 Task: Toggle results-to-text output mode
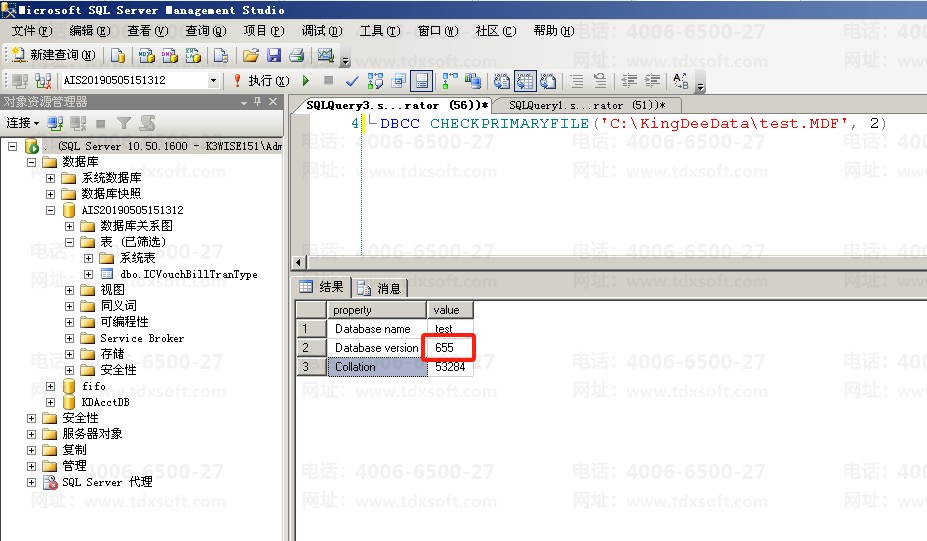(x=501, y=80)
